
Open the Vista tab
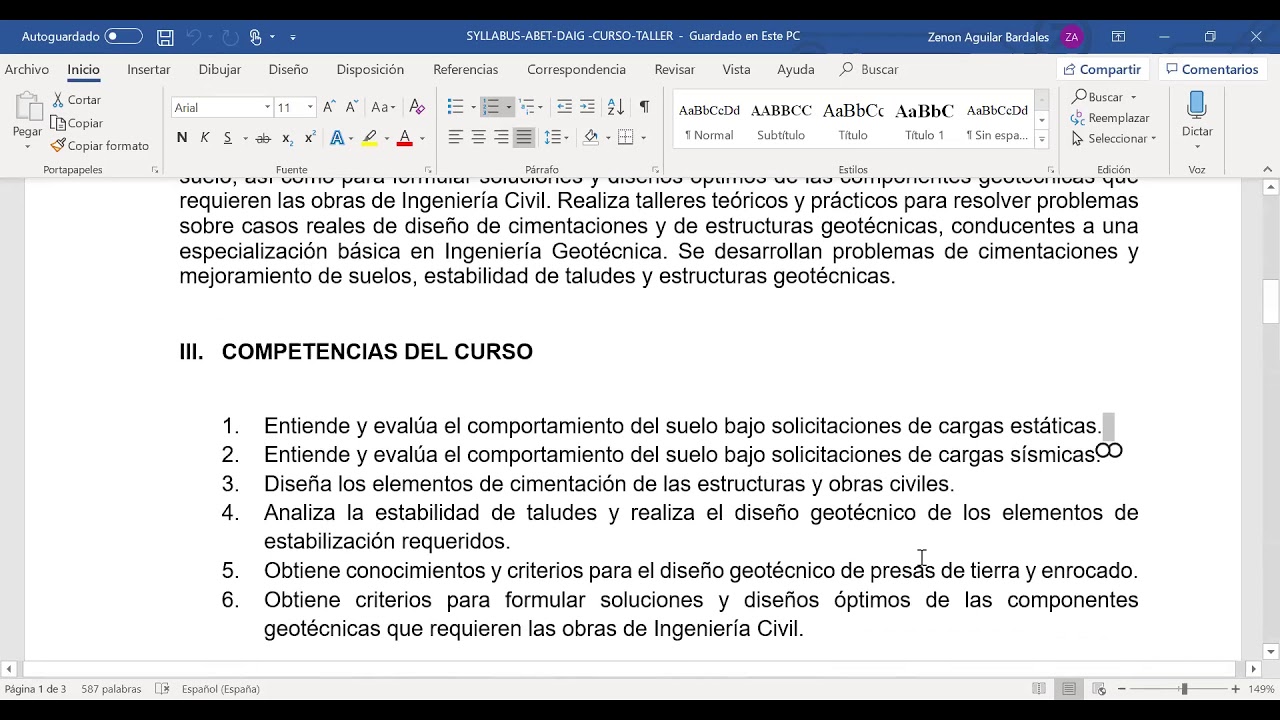[736, 69]
